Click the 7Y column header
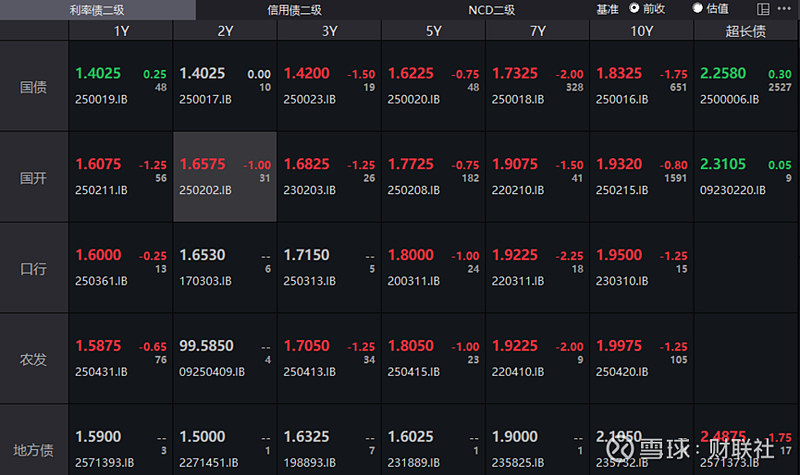This screenshot has width=800, height=475. pyautogui.click(x=537, y=31)
